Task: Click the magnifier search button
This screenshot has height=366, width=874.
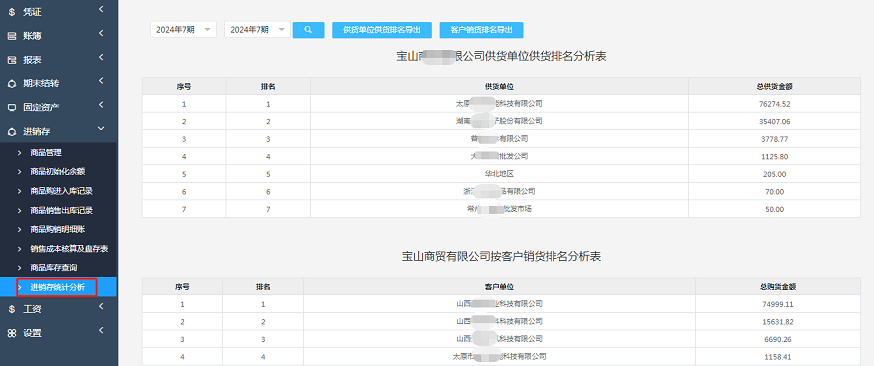Action: 308,30
